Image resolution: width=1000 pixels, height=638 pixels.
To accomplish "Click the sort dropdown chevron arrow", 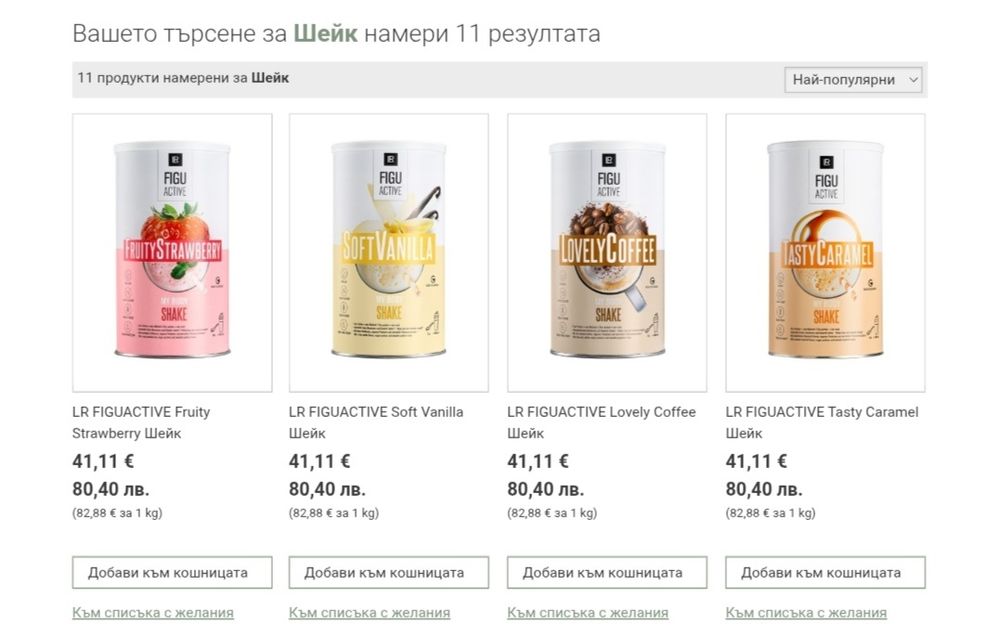I will pos(913,80).
